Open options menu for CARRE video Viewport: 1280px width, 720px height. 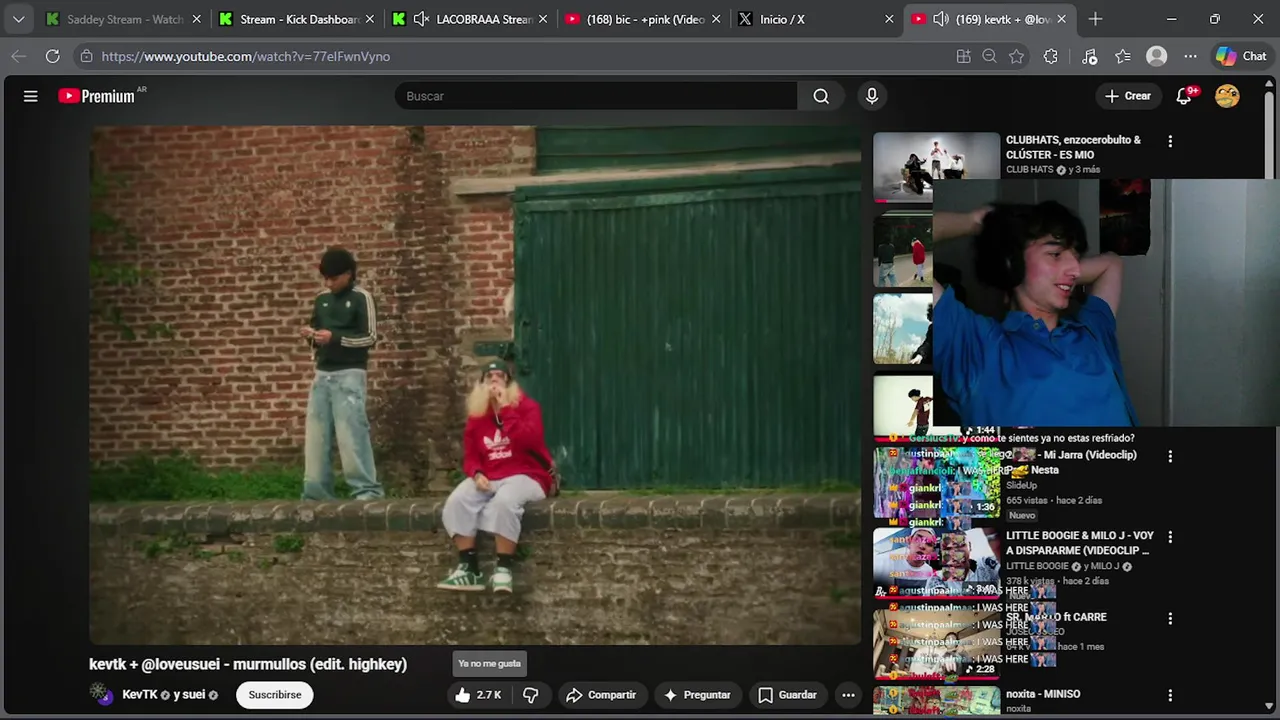(x=1170, y=619)
